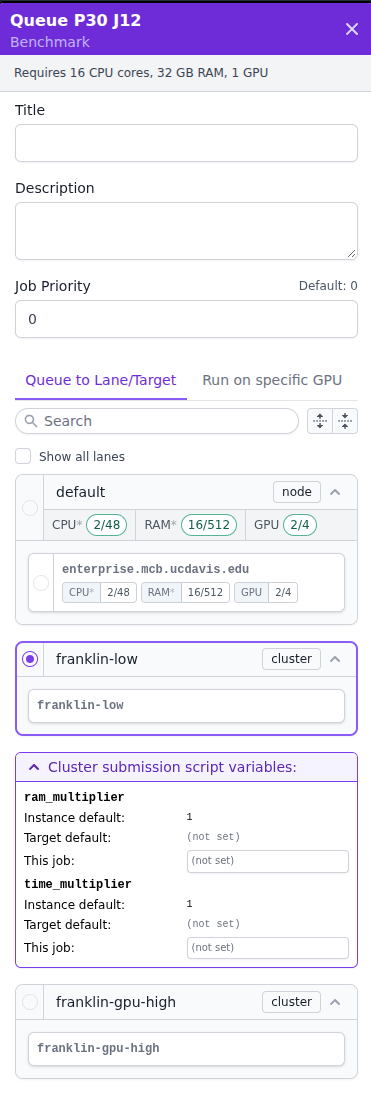Close the Queue P30 J12 dialog
This screenshot has height=1098, width=371.
[351, 29]
